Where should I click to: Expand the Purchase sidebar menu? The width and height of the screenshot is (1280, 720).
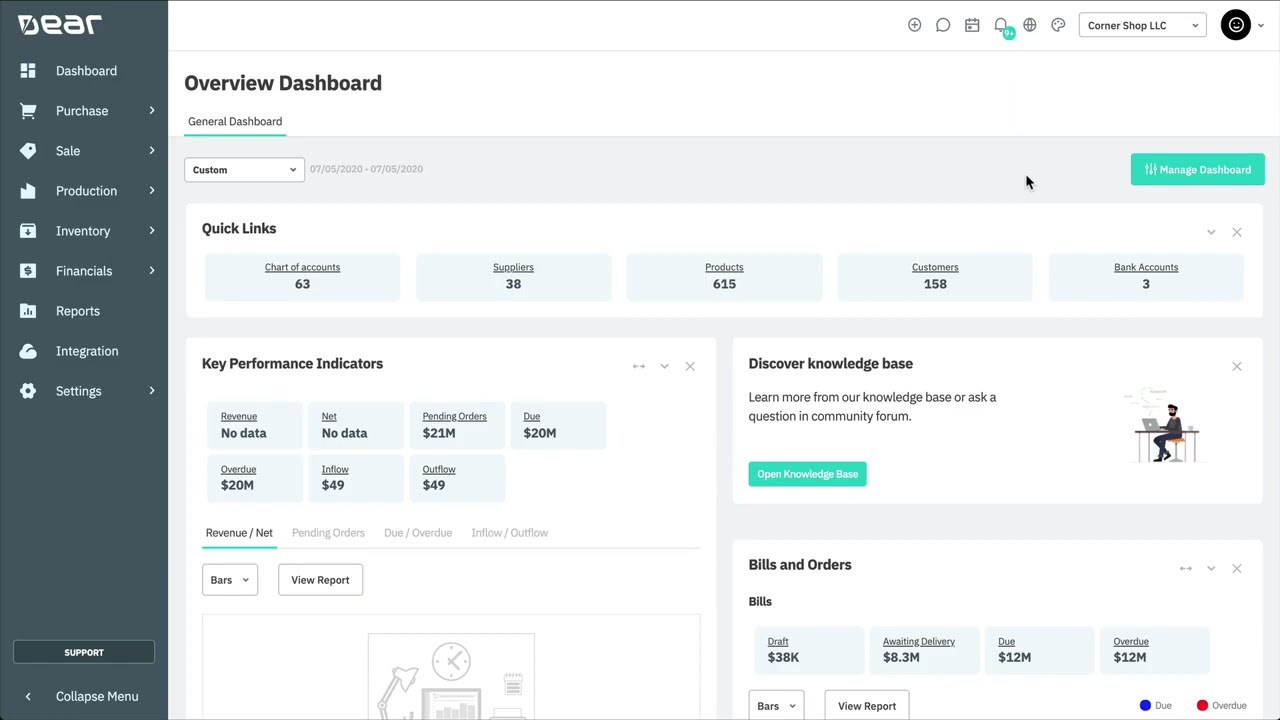[86, 111]
